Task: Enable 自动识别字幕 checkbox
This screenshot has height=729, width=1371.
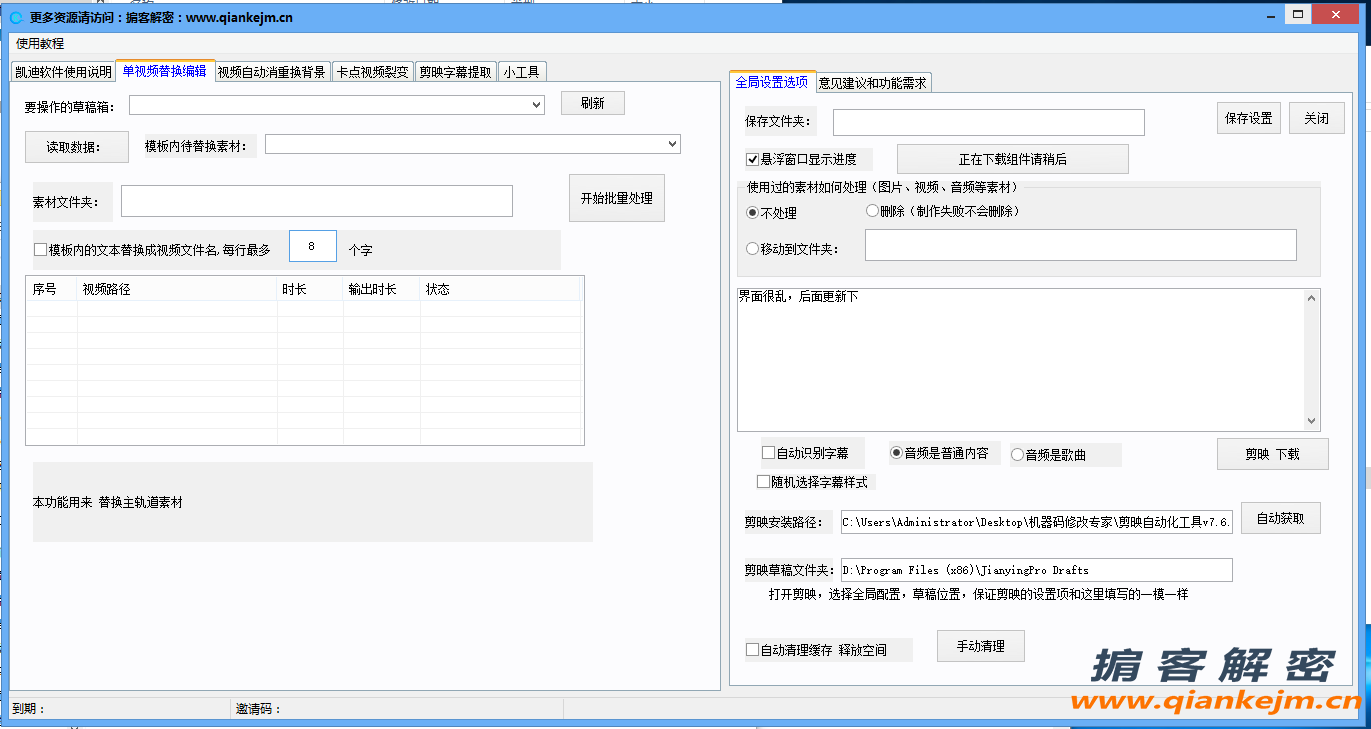Action: 768,453
